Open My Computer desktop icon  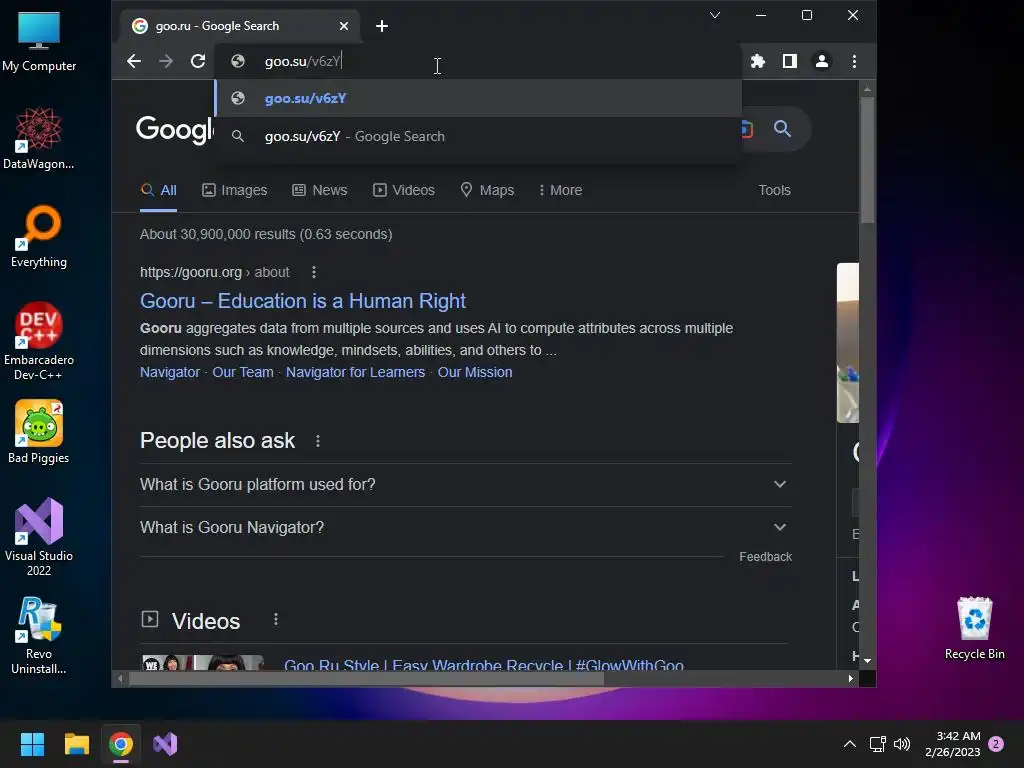tap(39, 42)
